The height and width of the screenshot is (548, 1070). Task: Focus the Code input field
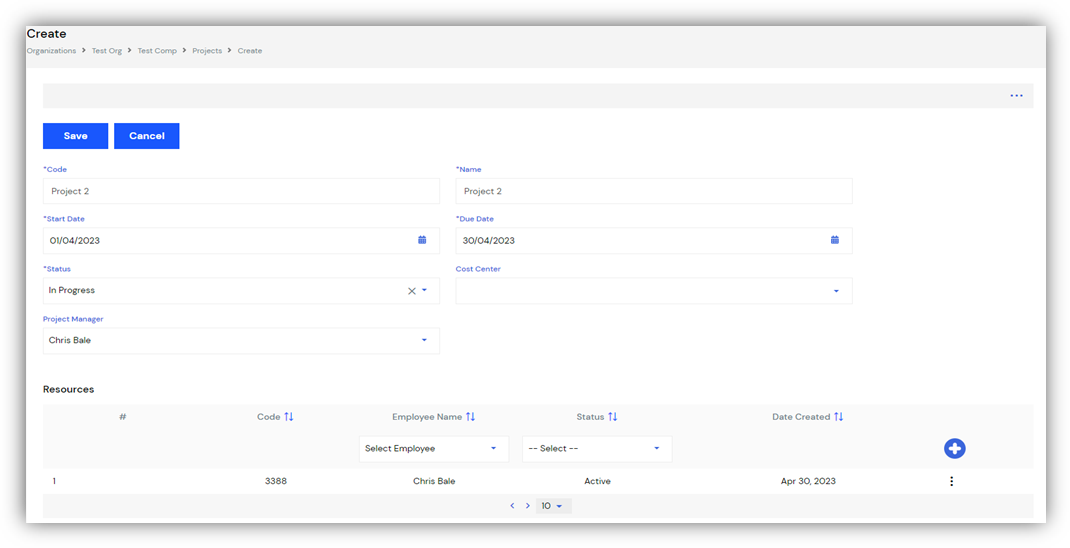pyautogui.click(x=241, y=191)
